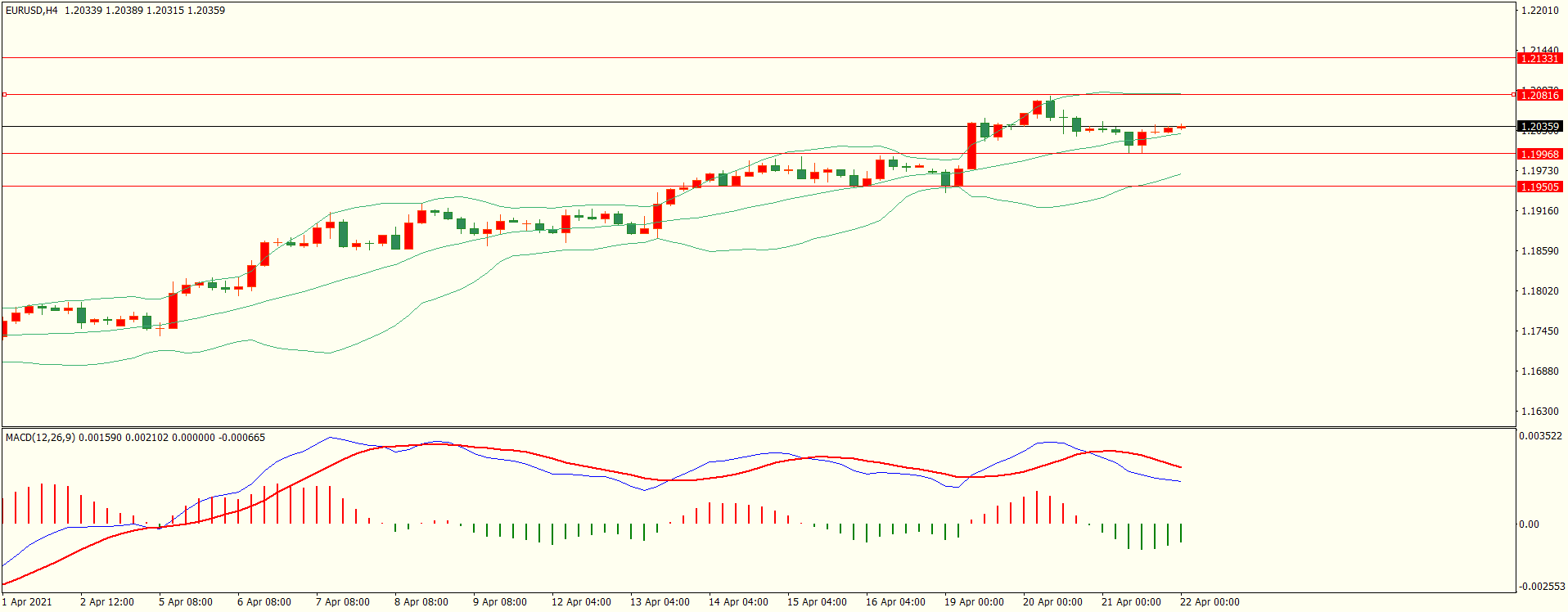The height and width of the screenshot is (612, 1568).
Task: Click the 12 Apr 04:00 time label
Action: [581, 602]
